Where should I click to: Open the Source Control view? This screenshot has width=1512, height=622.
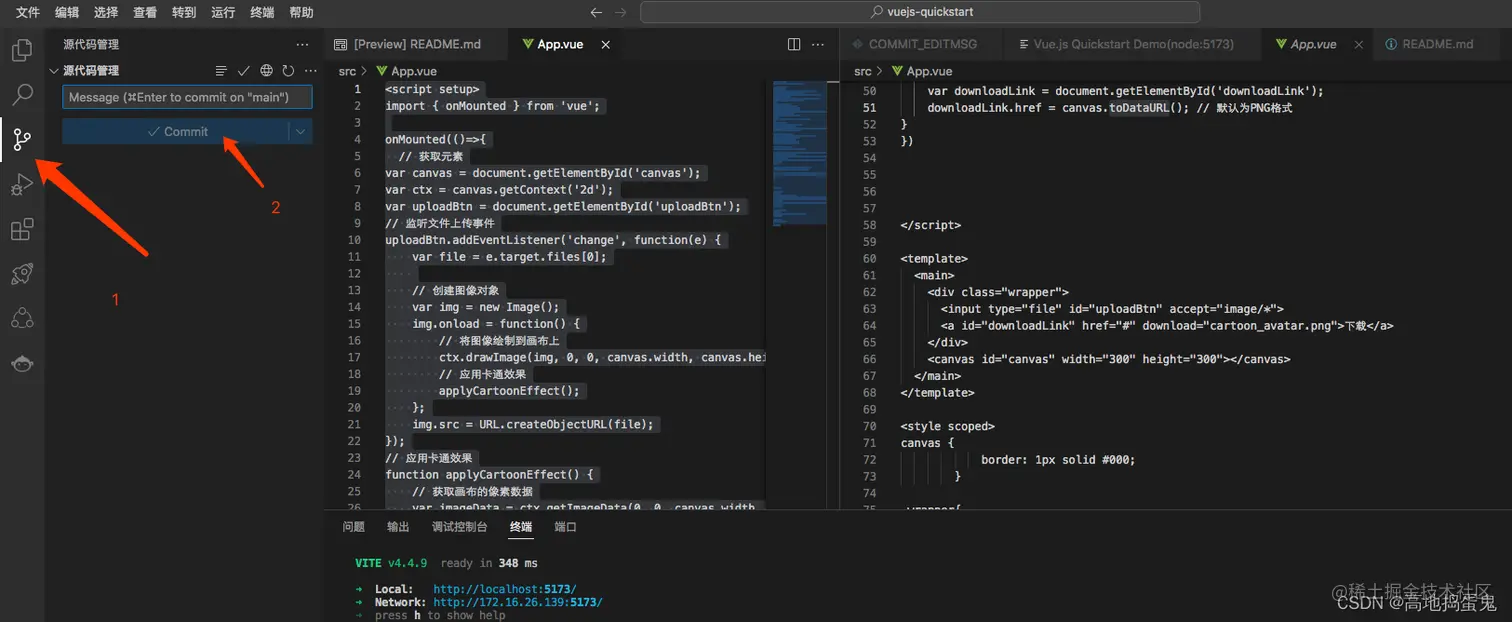point(22,140)
